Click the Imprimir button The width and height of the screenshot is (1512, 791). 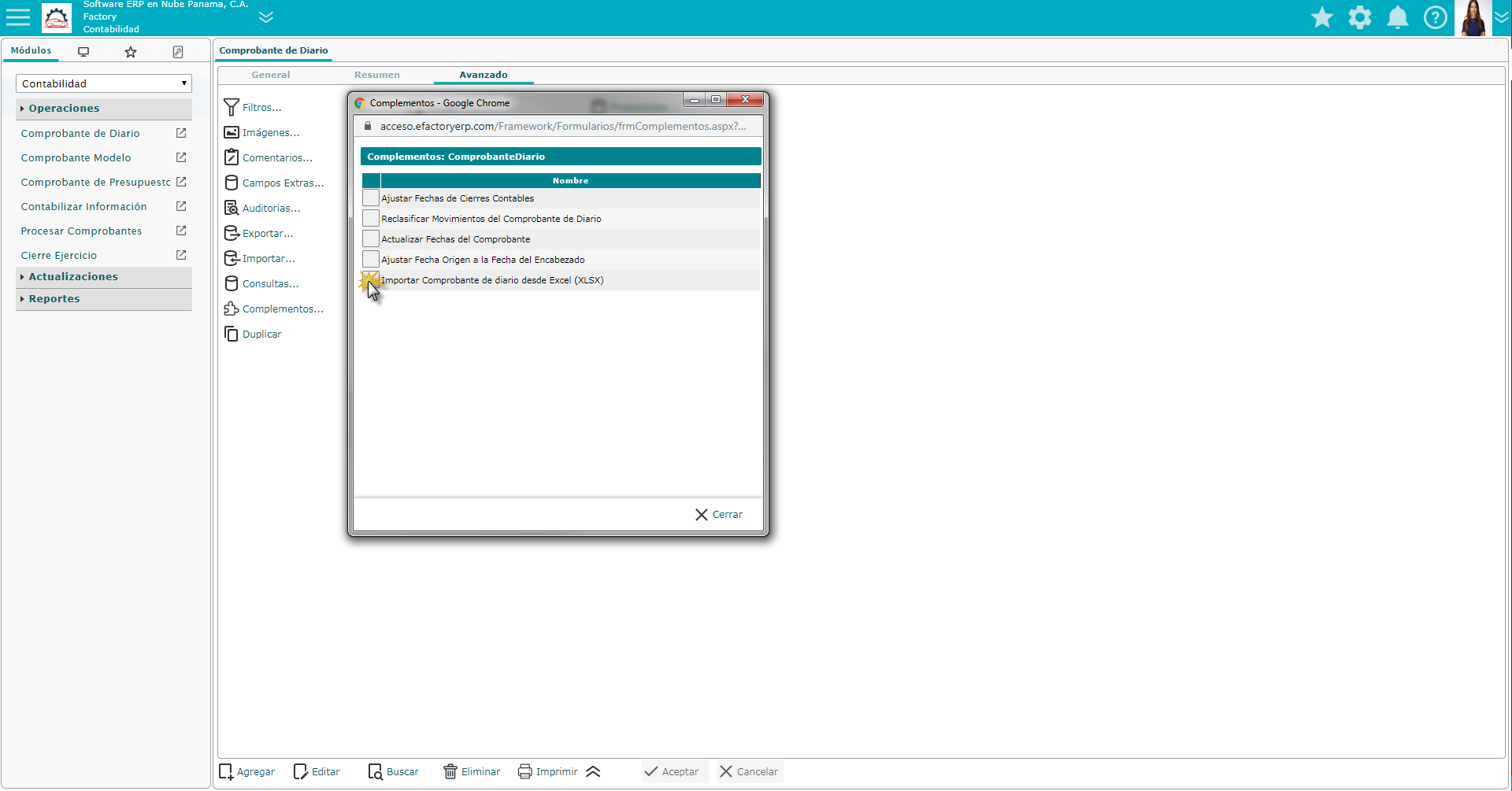coord(548,772)
